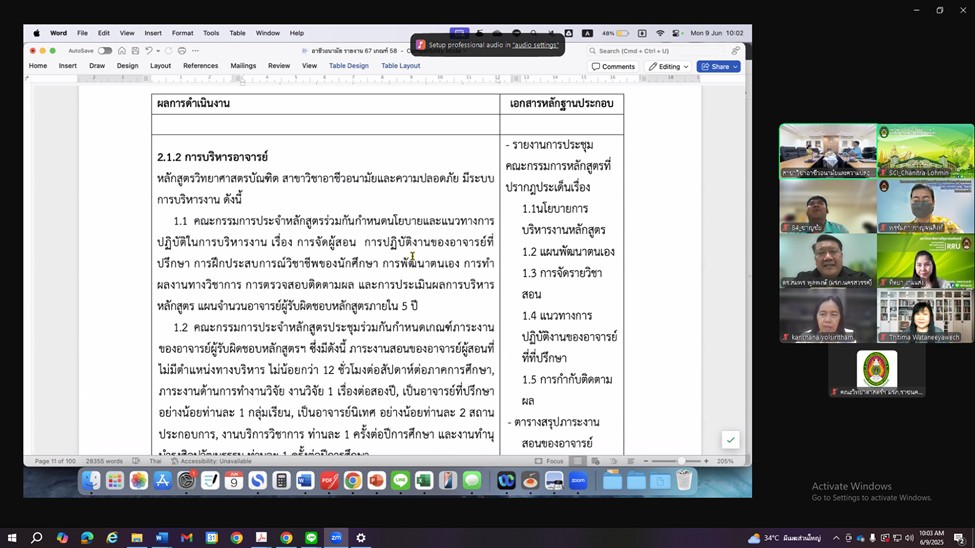The image size is (975, 548).
Task: Click the Undo arrow icon
Action: coord(149,51)
